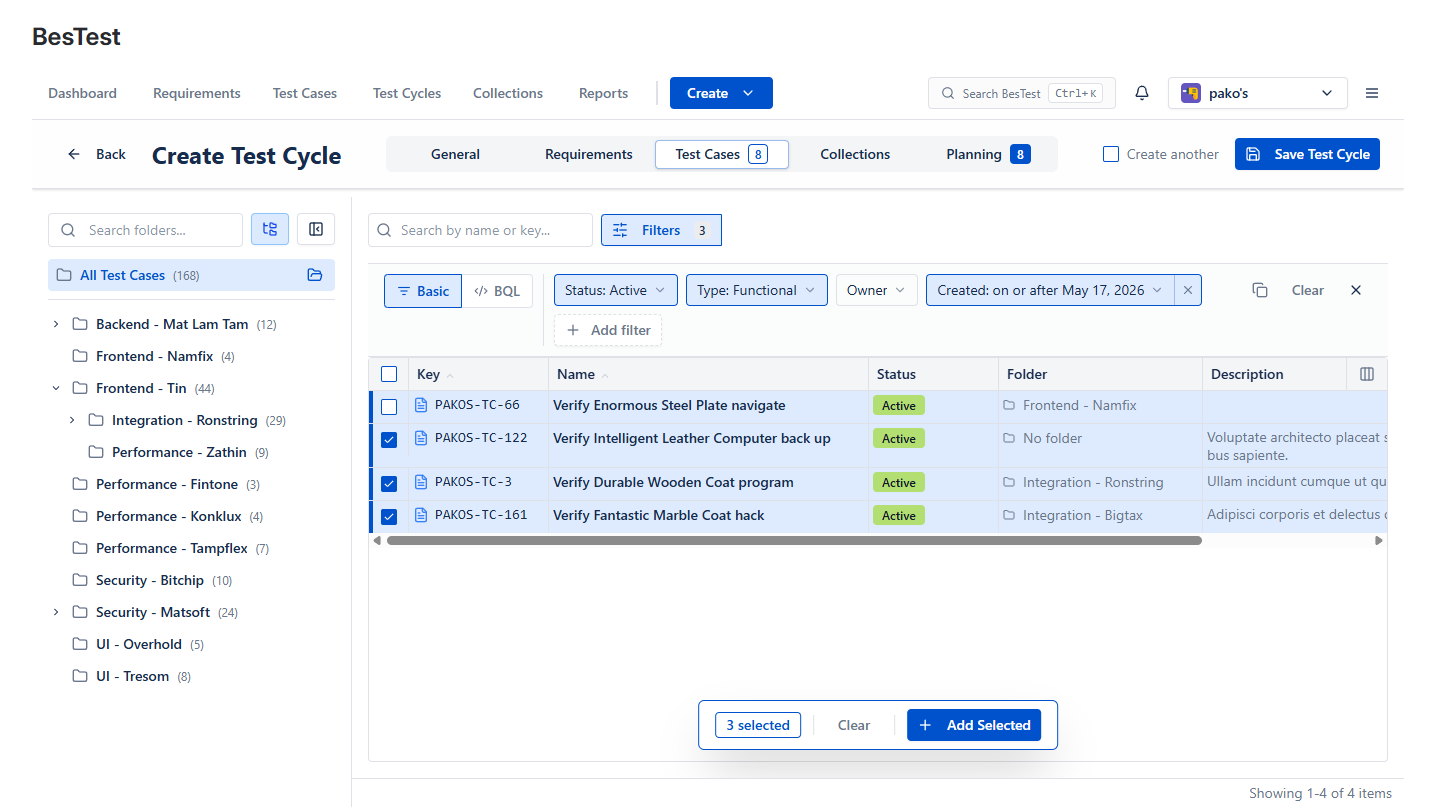The width and height of the screenshot is (1441, 808).
Task: Switch to Basic filter mode
Action: coord(423,291)
